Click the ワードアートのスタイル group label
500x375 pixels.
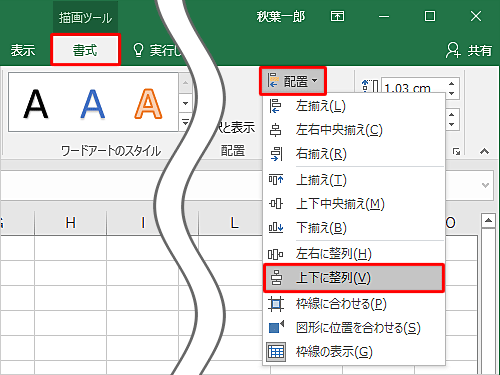[111, 151]
